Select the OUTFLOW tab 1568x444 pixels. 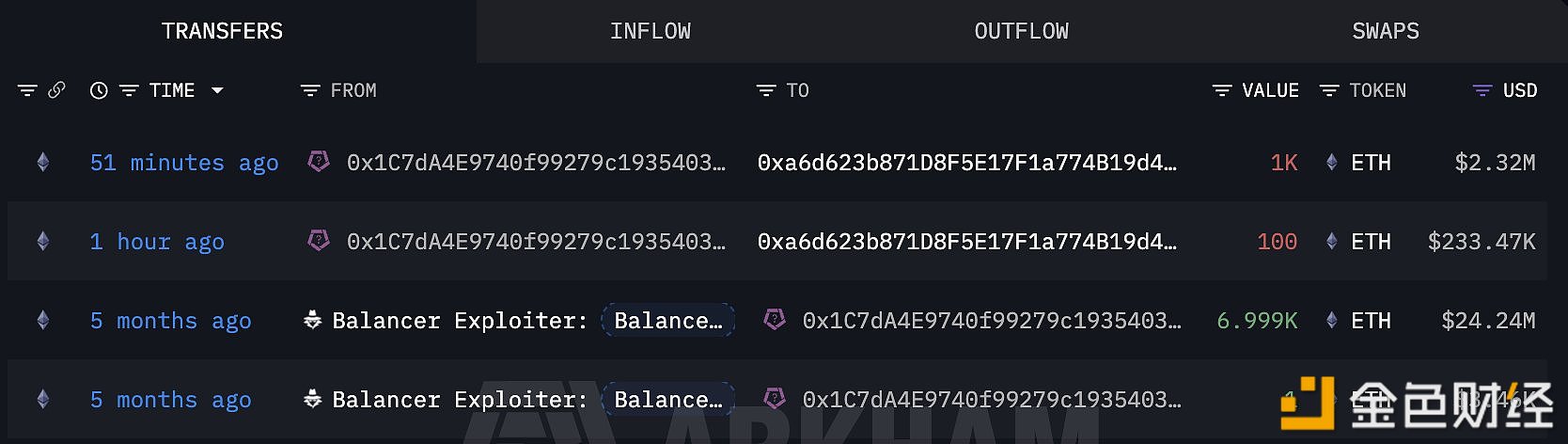coord(1021,31)
